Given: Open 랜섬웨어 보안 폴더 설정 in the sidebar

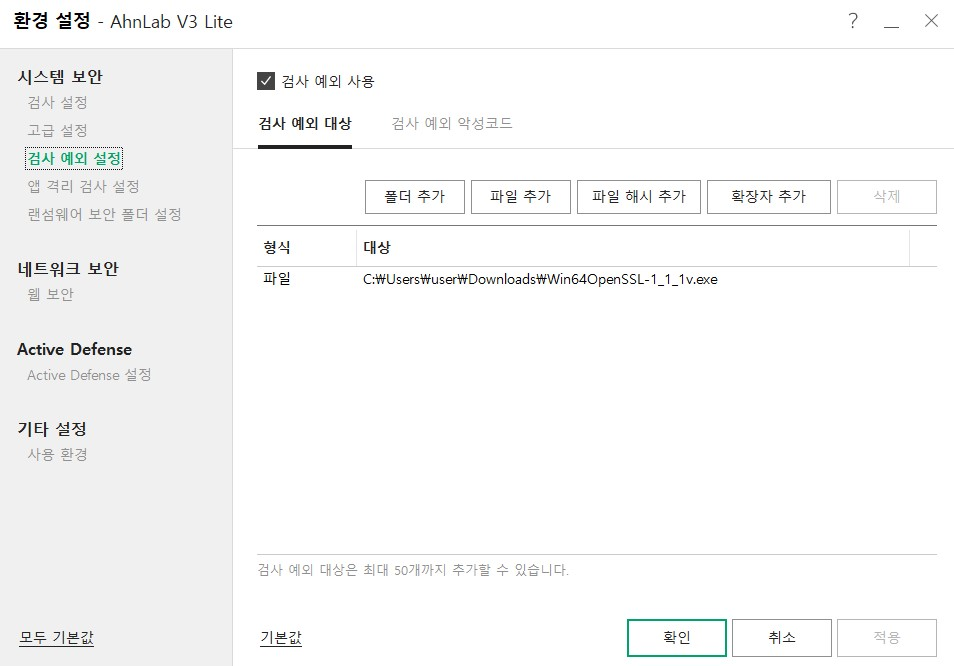Looking at the screenshot, I should coord(104,214).
